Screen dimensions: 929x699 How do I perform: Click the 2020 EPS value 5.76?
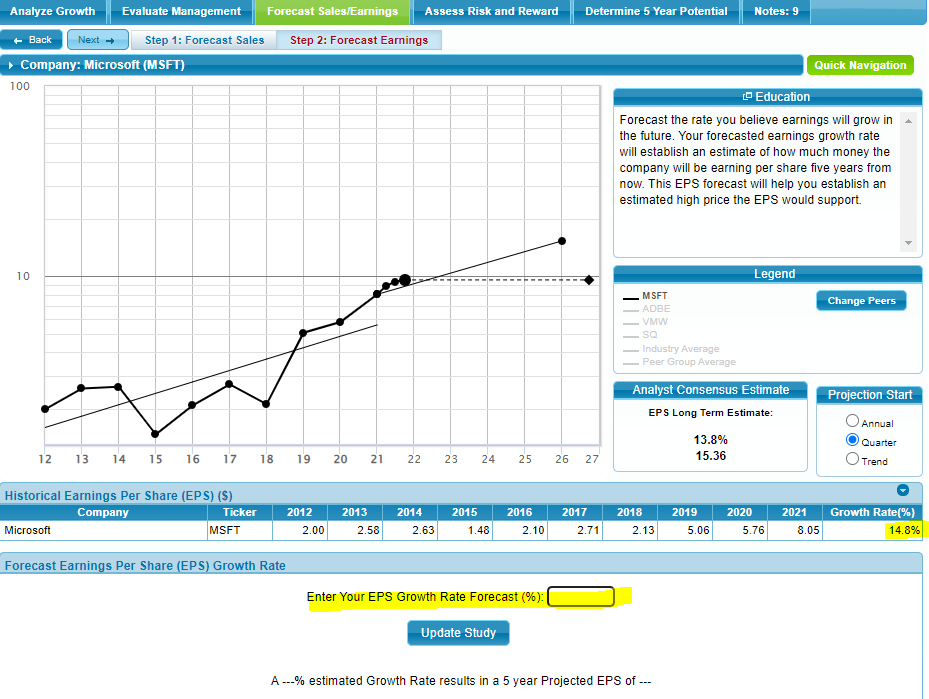point(739,530)
